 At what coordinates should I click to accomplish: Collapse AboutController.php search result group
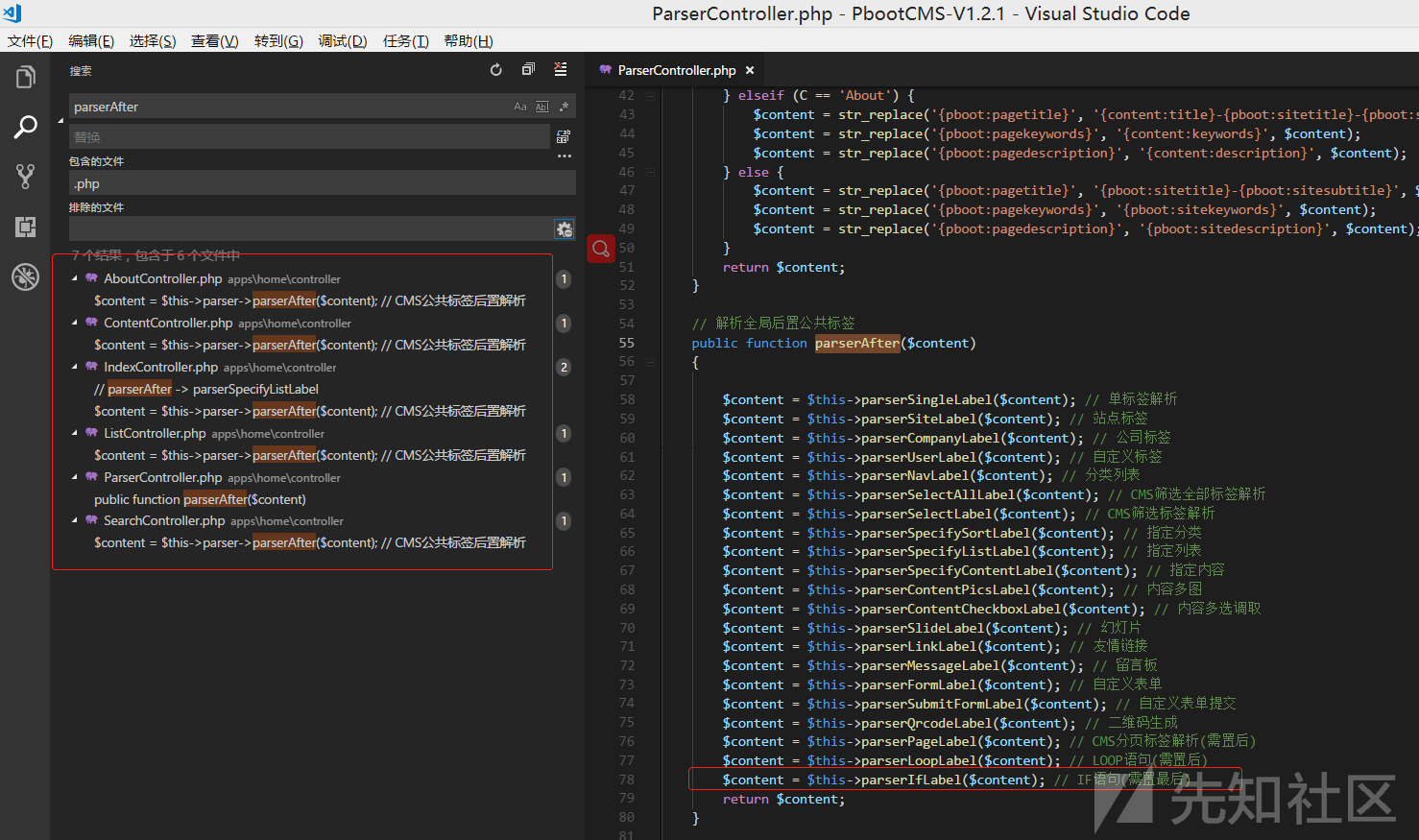click(x=75, y=278)
